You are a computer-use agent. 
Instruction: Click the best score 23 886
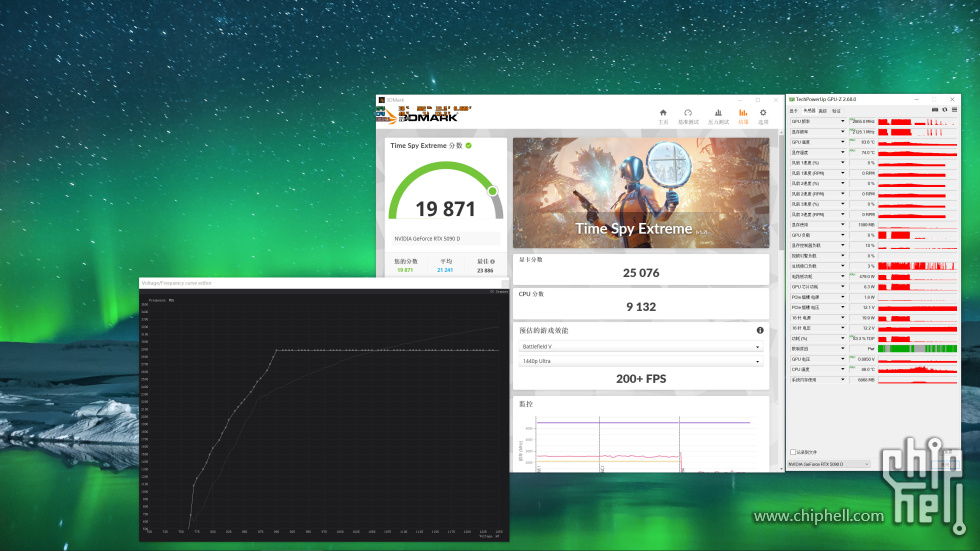pyautogui.click(x=485, y=271)
